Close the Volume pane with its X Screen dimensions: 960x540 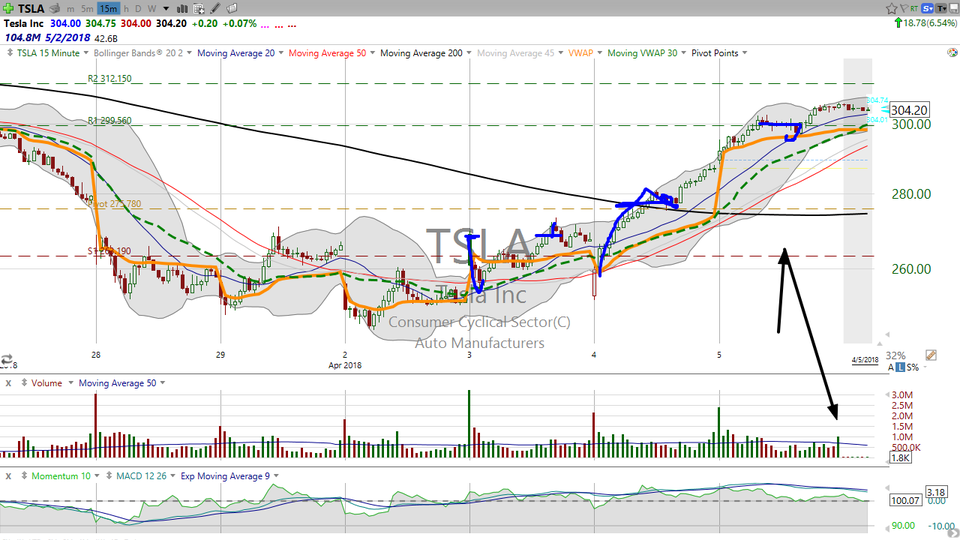point(9,383)
